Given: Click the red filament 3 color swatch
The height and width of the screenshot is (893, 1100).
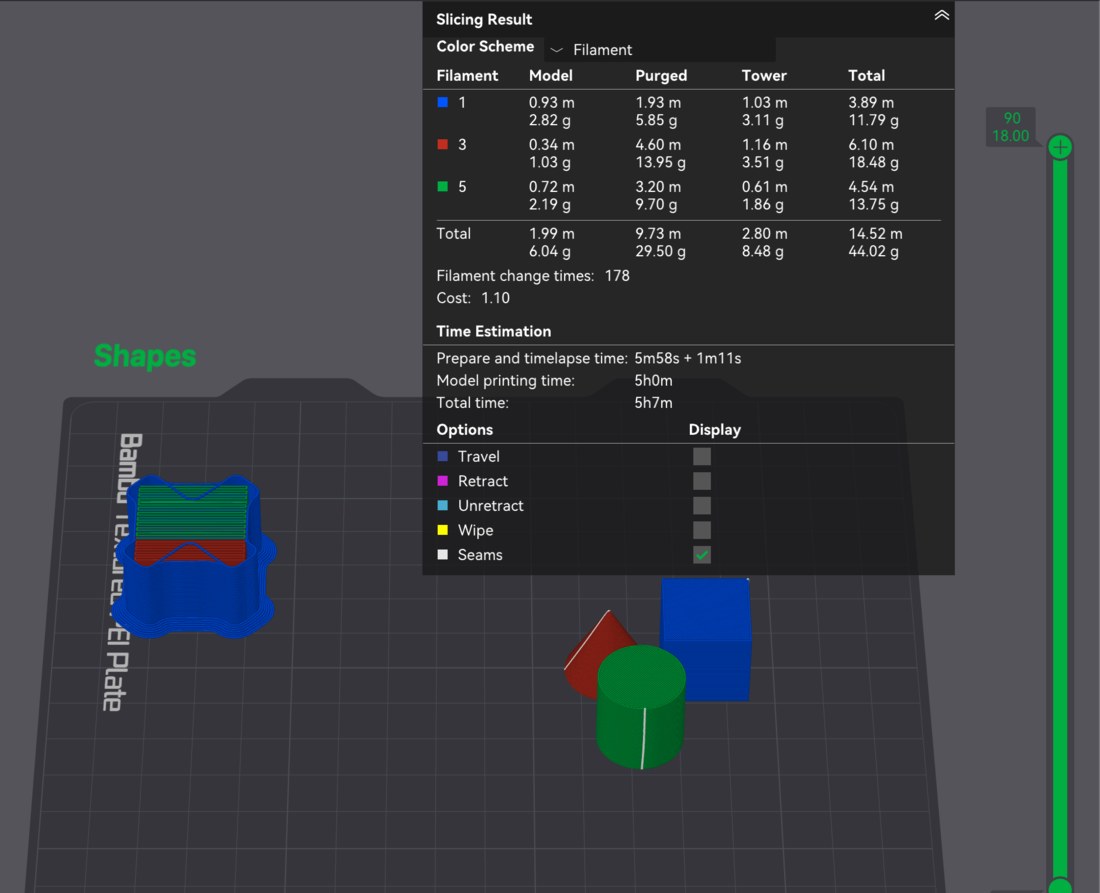Looking at the screenshot, I should point(443,145).
